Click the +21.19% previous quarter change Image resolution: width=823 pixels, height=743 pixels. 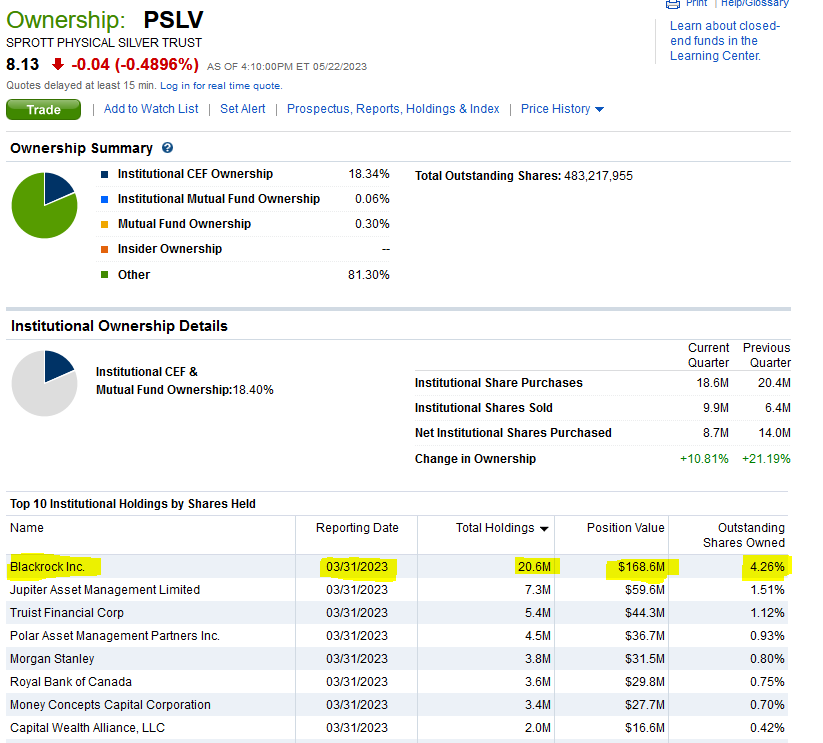pos(766,459)
